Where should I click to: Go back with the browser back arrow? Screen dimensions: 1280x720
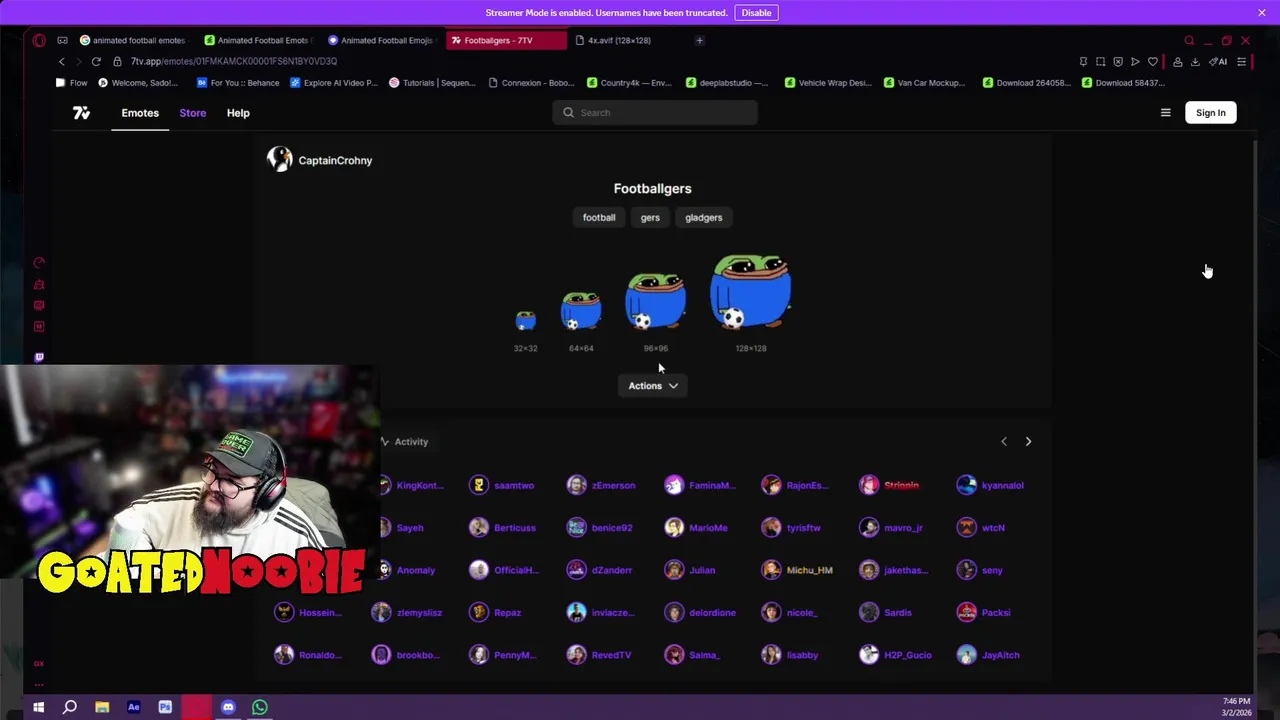[62, 61]
